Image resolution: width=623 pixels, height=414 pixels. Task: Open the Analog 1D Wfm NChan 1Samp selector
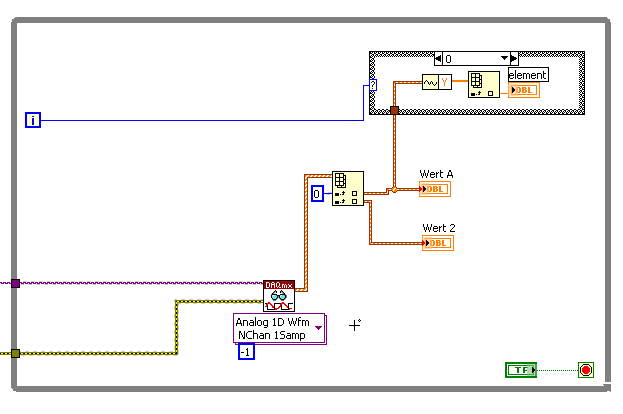(x=280, y=329)
